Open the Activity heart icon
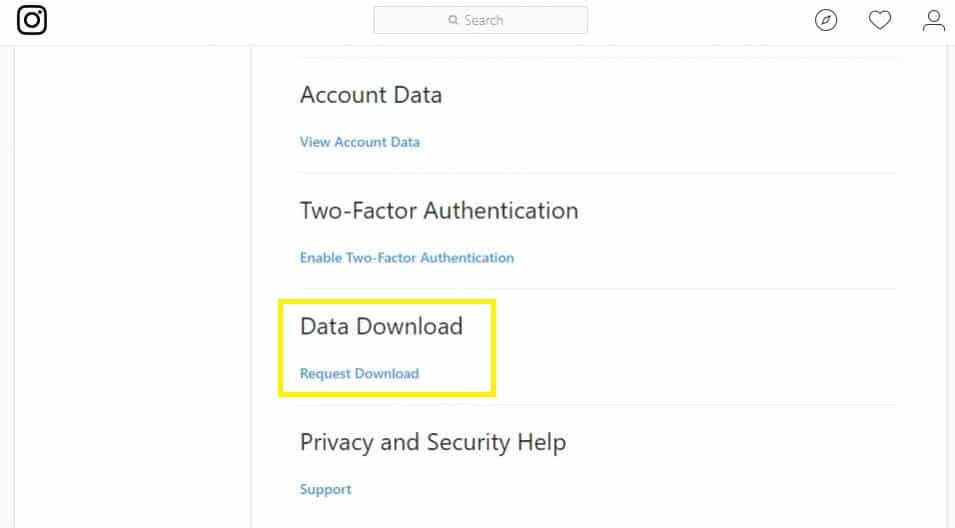 click(879, 20)
